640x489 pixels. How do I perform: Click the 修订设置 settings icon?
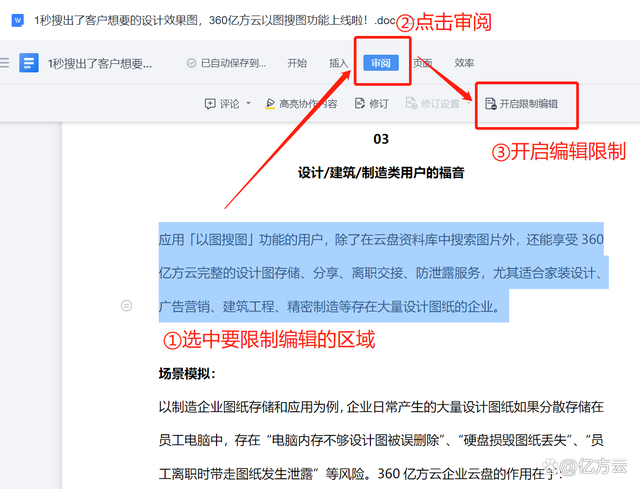coord(411,104)
